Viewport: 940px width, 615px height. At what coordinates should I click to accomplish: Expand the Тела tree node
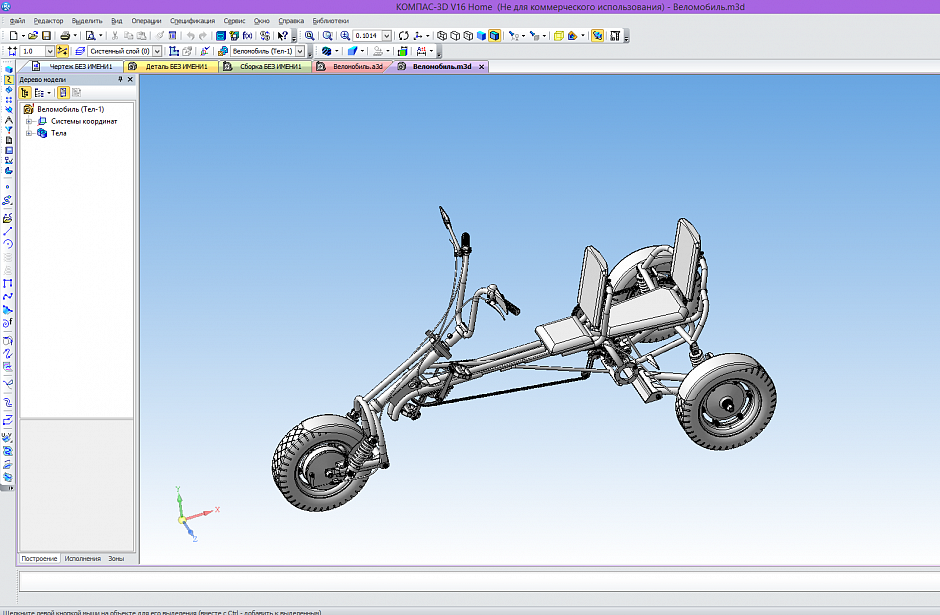click(x=28, y=133)
